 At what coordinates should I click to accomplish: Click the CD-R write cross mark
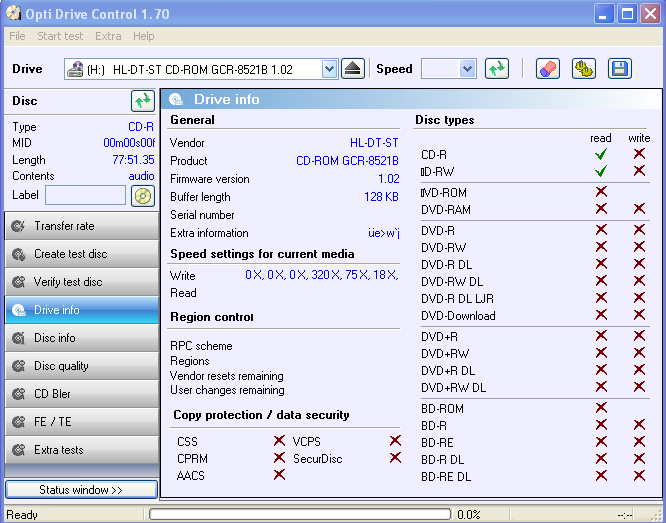pos(639,153)
